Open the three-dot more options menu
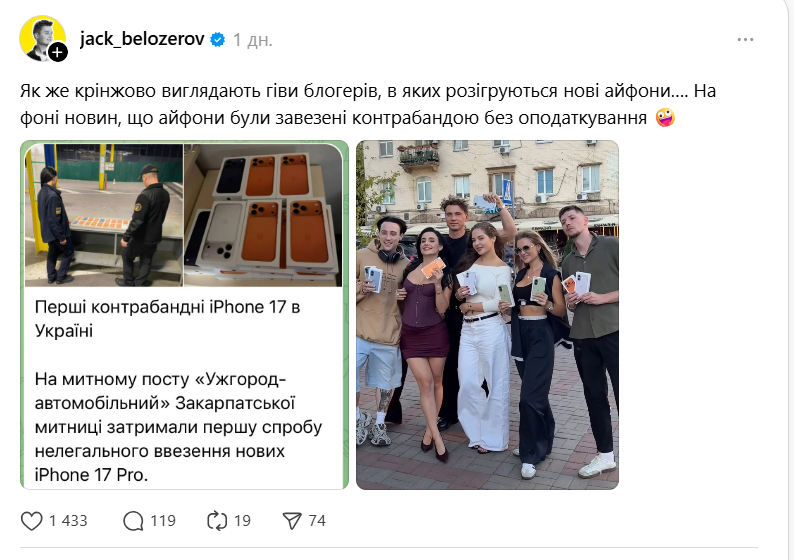Screen dimensions: 794x560 point(745,39)
